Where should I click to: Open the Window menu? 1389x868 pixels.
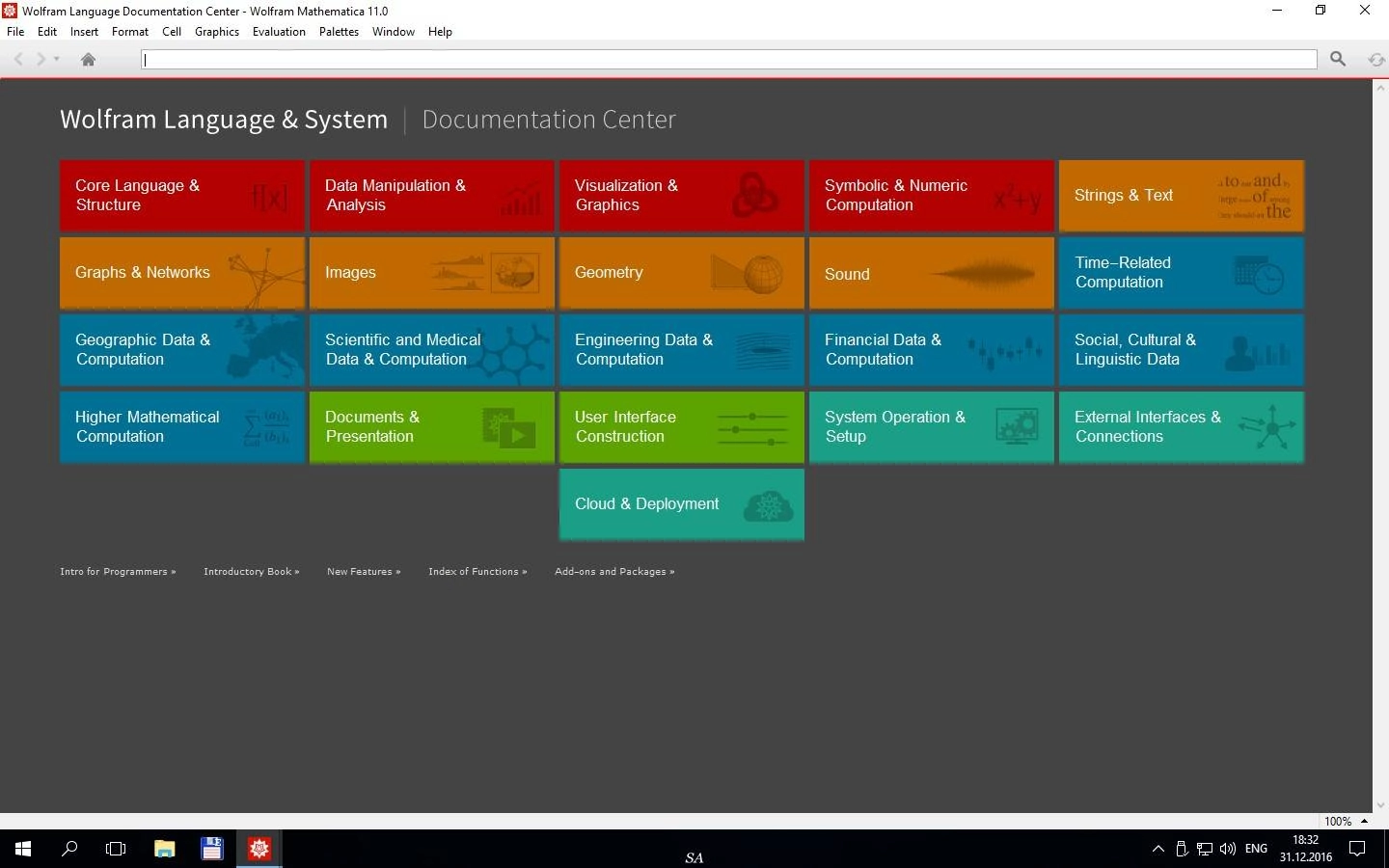[x=394, y=32]
